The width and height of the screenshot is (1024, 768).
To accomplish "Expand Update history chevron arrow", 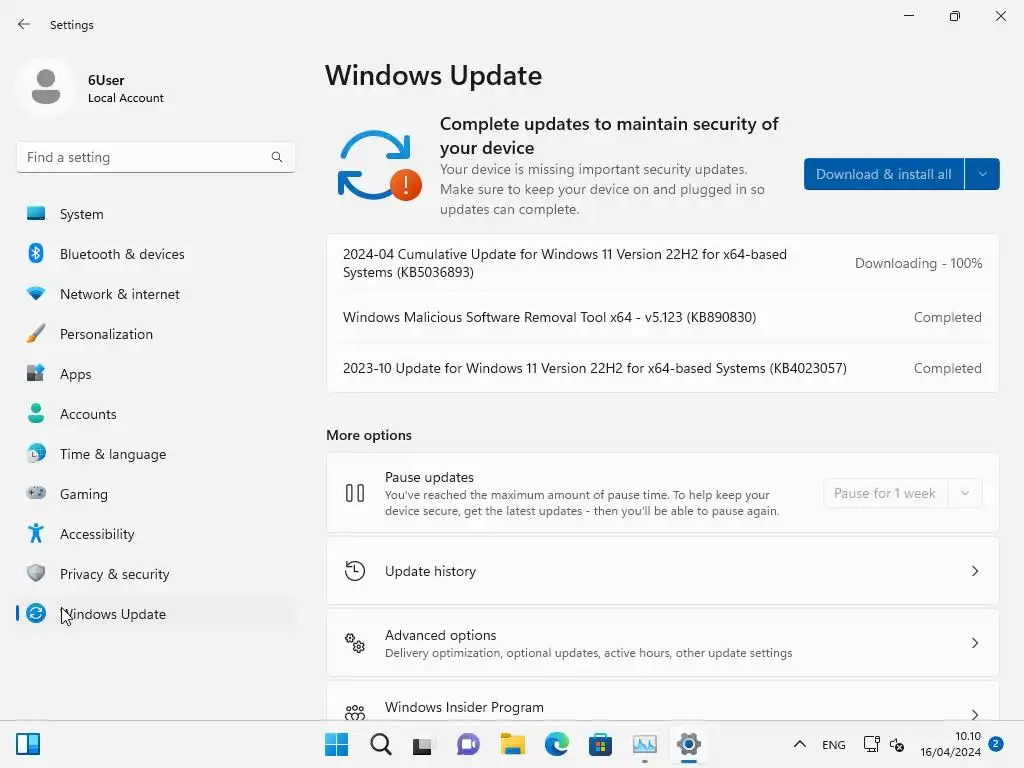I will pos(975,571).
